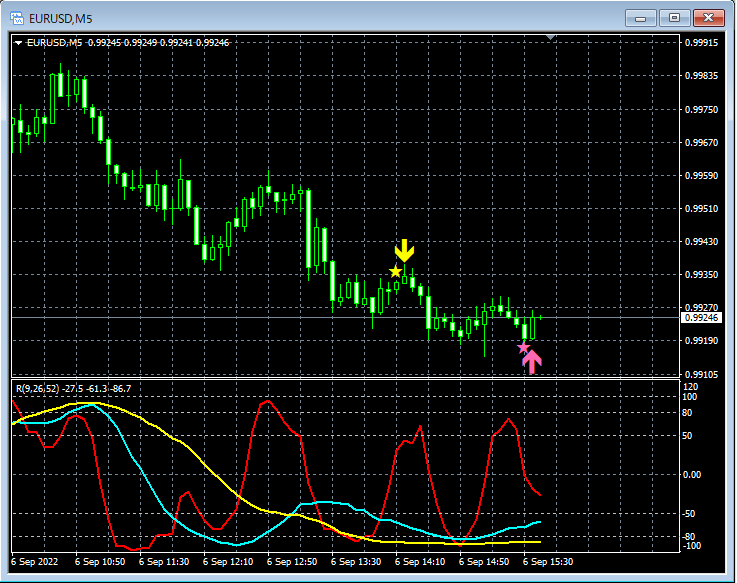Click the 6 Sep 15:30 time label

point(548,562)
